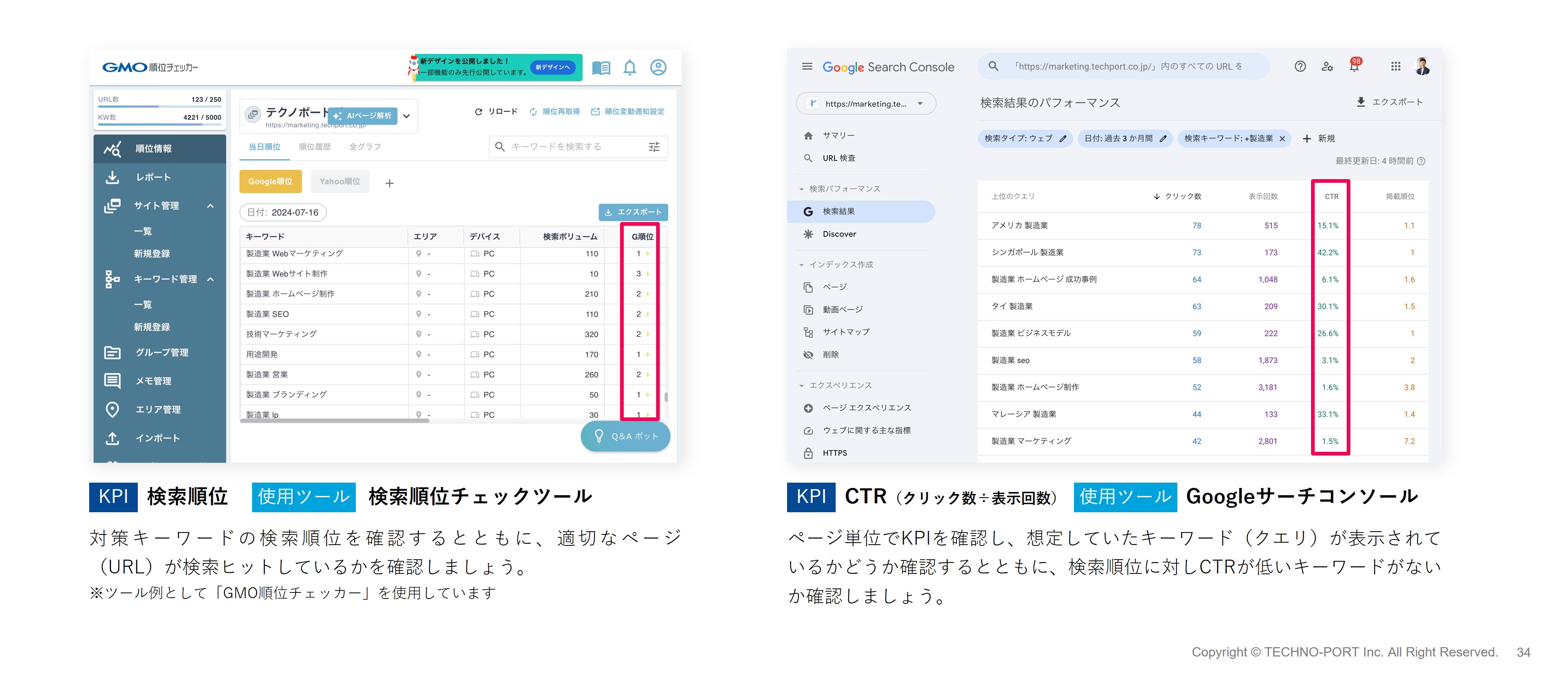This screenshot has width=1568, height=680.
Task: Open URL 検査 in the sidebar
Action: pyautogui.click(x=861, y=158)
